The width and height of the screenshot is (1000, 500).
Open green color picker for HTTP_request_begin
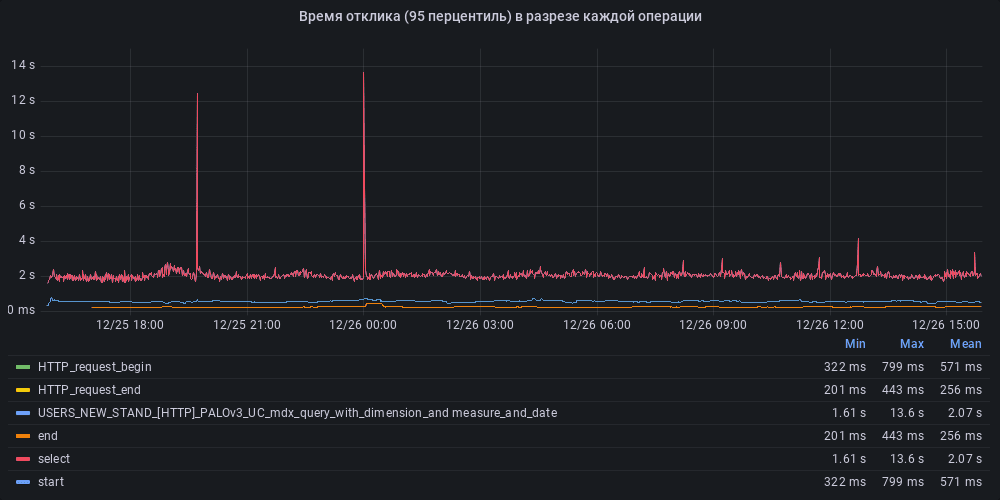pos(23,367)
